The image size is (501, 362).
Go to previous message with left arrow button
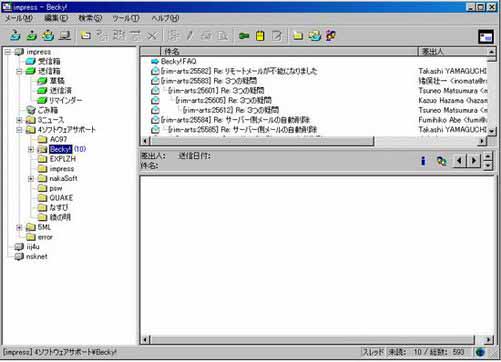coord(460,161)
